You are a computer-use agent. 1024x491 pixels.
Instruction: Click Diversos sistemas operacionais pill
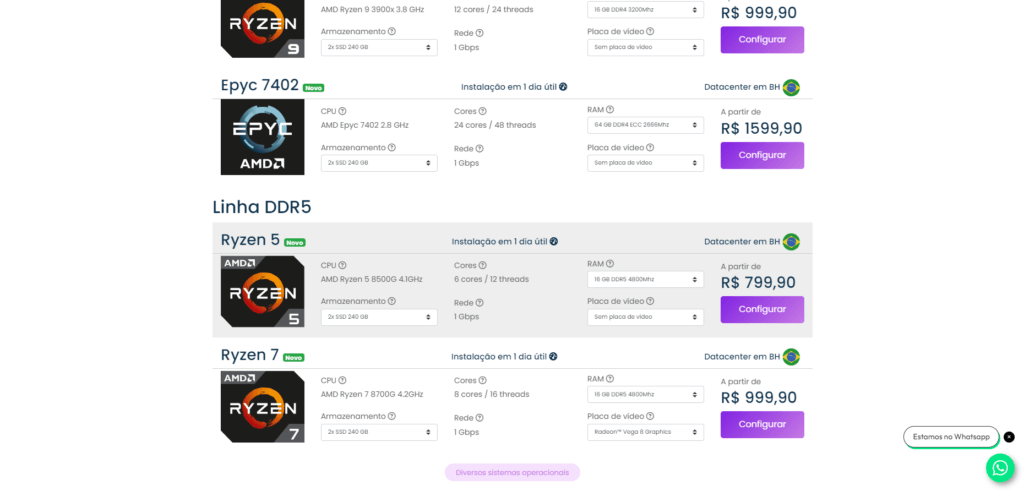pyautogui.click(x=512, y=472)
